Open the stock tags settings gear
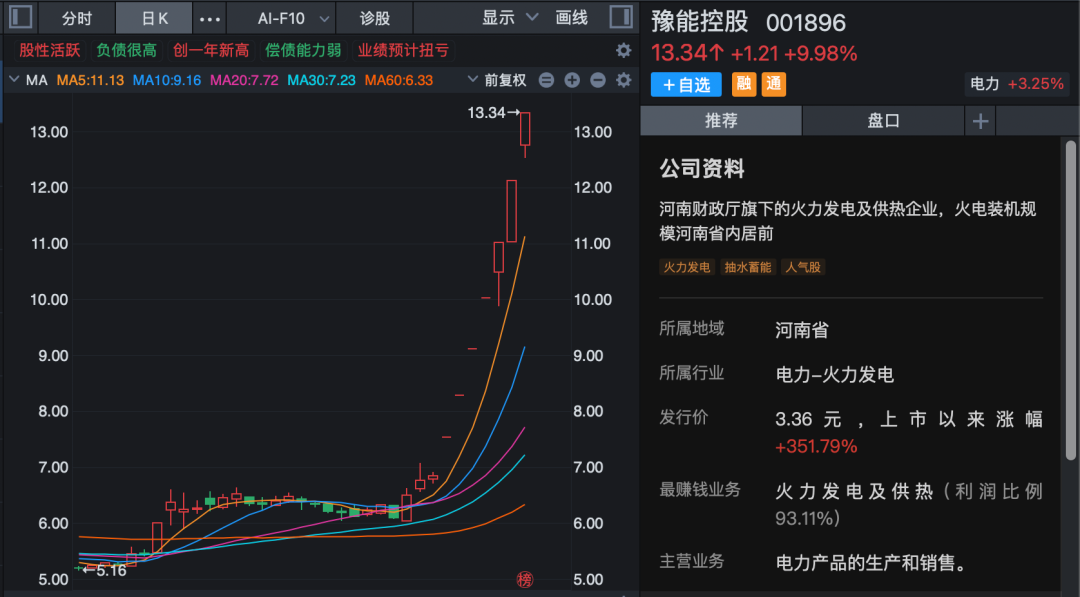The width and height of the screenshot is (1080, 597). [623, 50]
